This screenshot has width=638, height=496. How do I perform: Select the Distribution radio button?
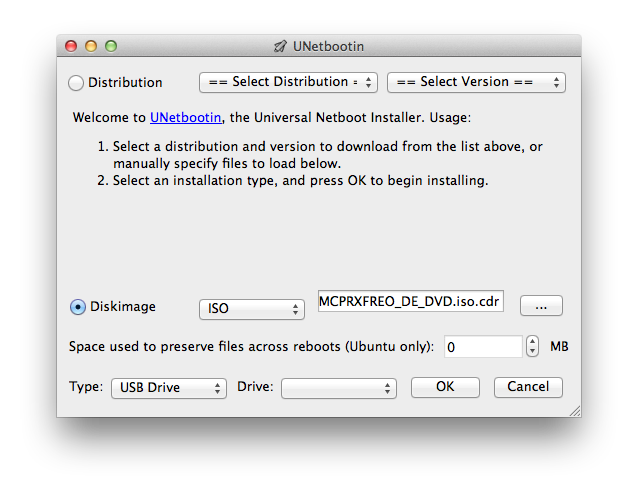pyautogui.click(x=76, y=83)
